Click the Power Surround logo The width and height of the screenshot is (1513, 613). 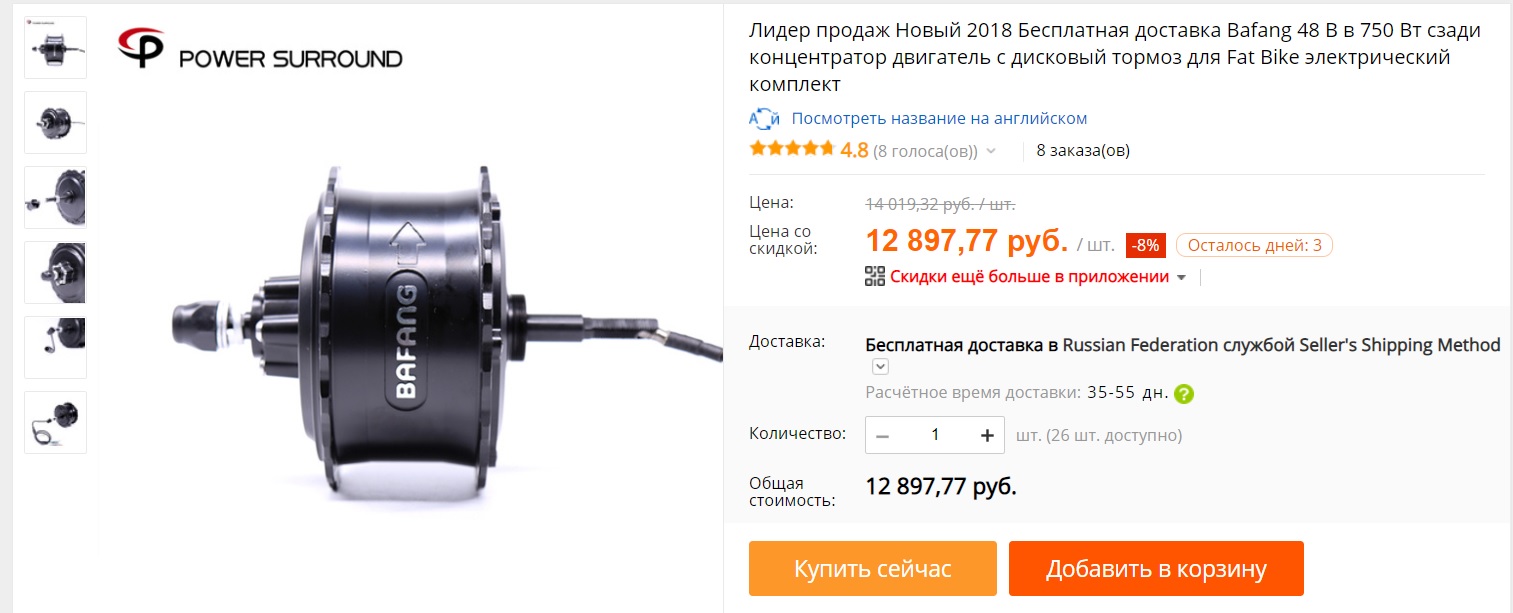tap(260, 48)
